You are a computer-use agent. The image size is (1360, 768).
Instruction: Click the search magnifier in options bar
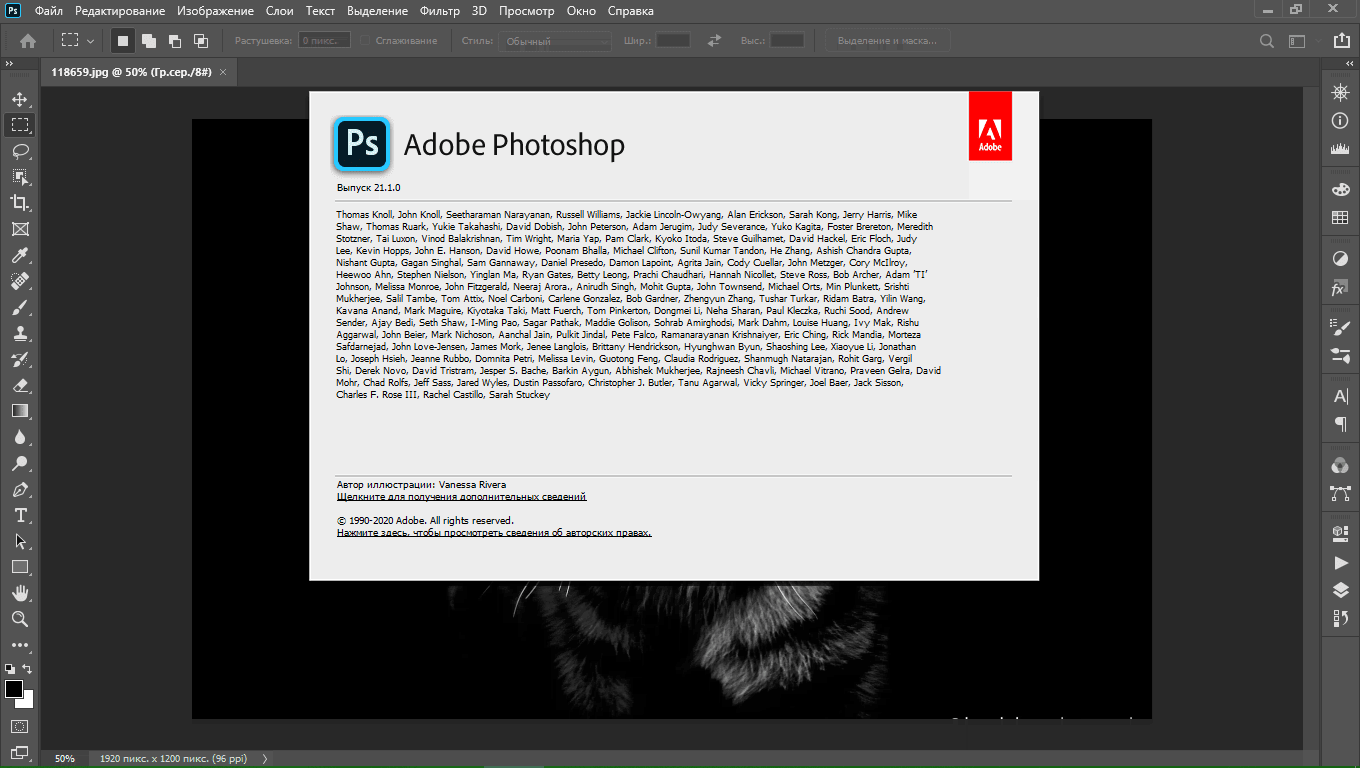click(1267, 41)
